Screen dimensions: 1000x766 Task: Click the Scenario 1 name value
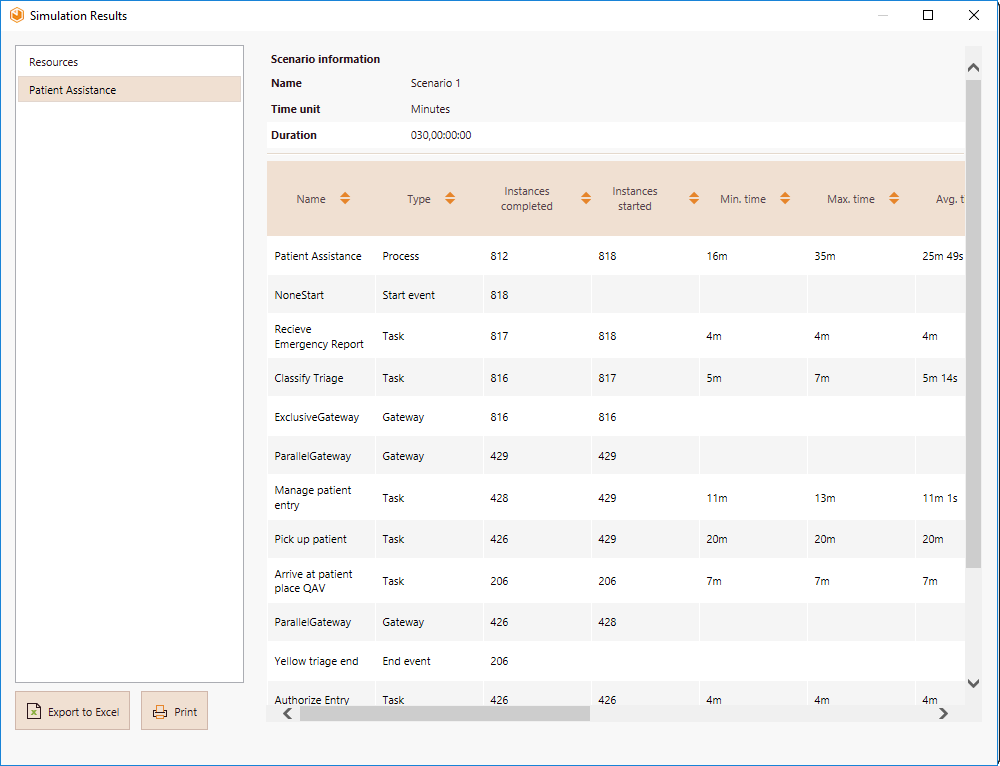(x=436, y=83)
